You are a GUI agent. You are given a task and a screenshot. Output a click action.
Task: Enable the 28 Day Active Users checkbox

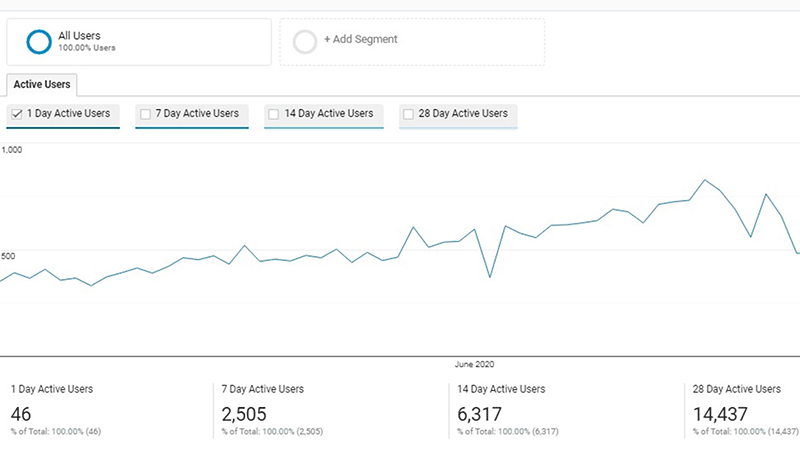(408, 114)
